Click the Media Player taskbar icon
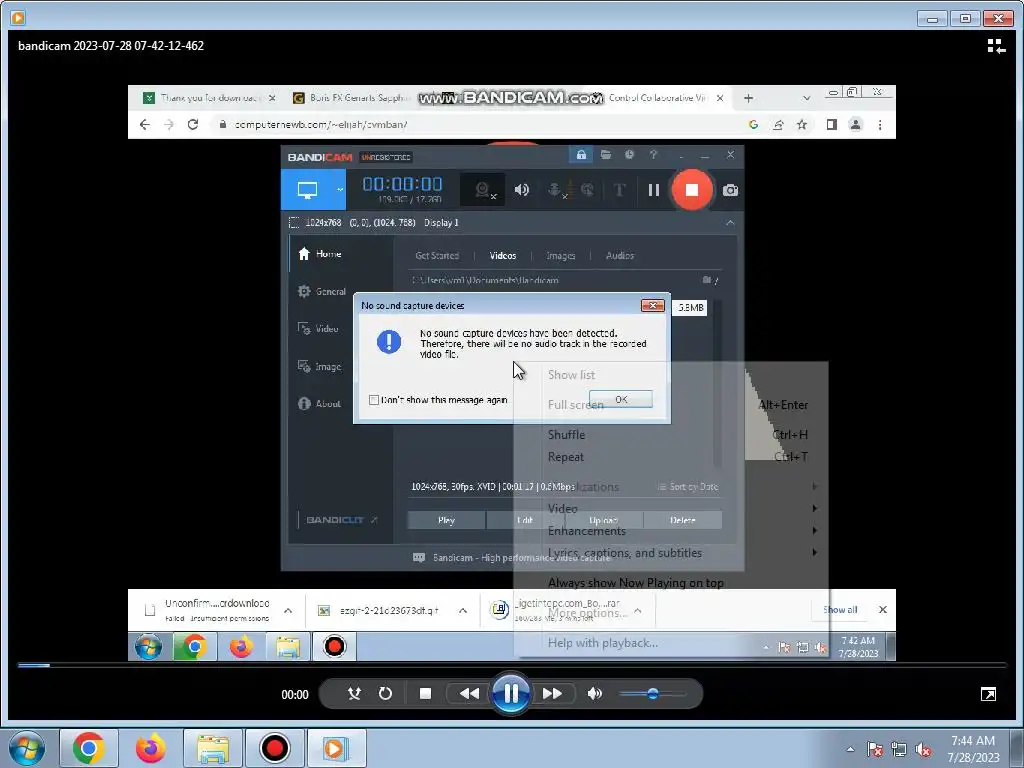 pos(337,748)
